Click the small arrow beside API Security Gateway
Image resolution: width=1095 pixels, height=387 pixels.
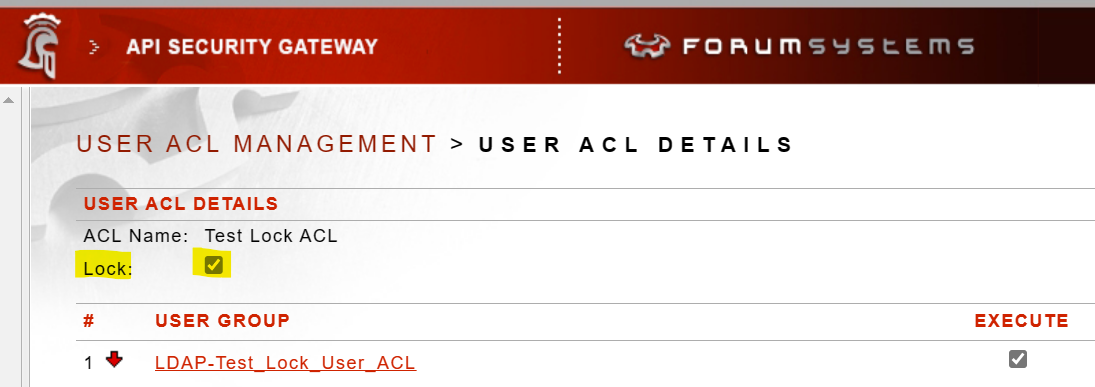[x=95, y=47]
